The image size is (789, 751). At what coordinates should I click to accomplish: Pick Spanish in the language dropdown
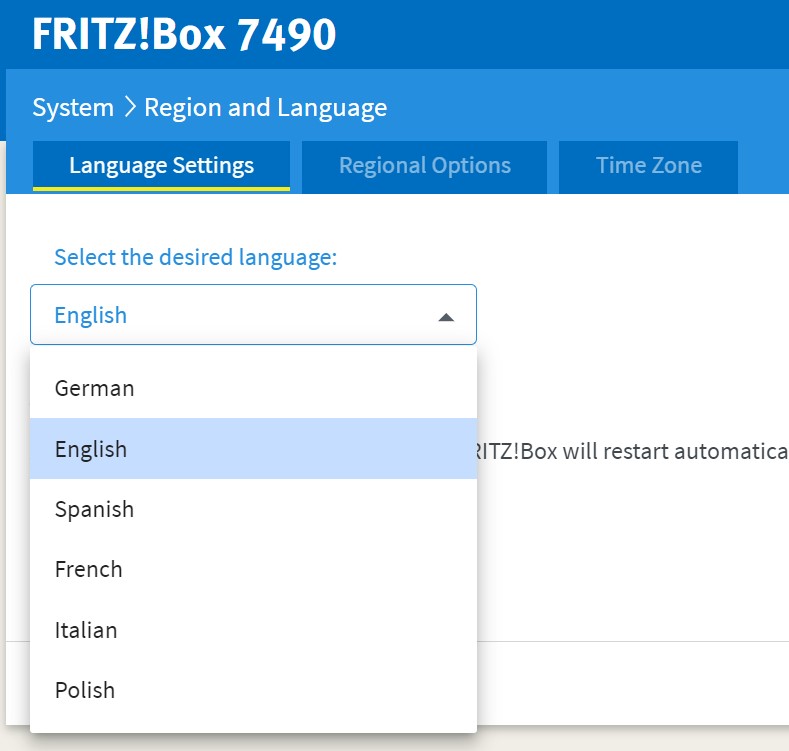(x=94, y=509)
